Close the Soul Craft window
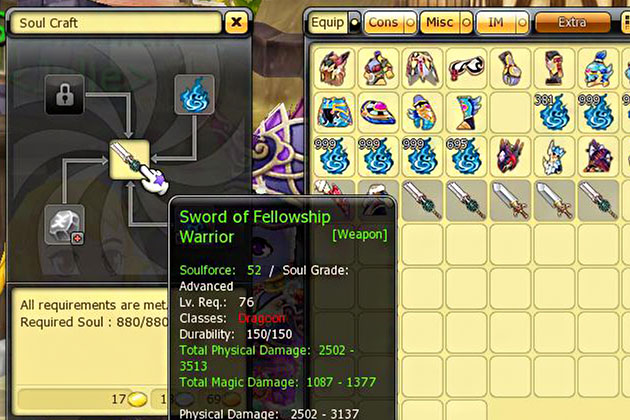This screenshot has height=420, width=630. click(x=236, y=22)
